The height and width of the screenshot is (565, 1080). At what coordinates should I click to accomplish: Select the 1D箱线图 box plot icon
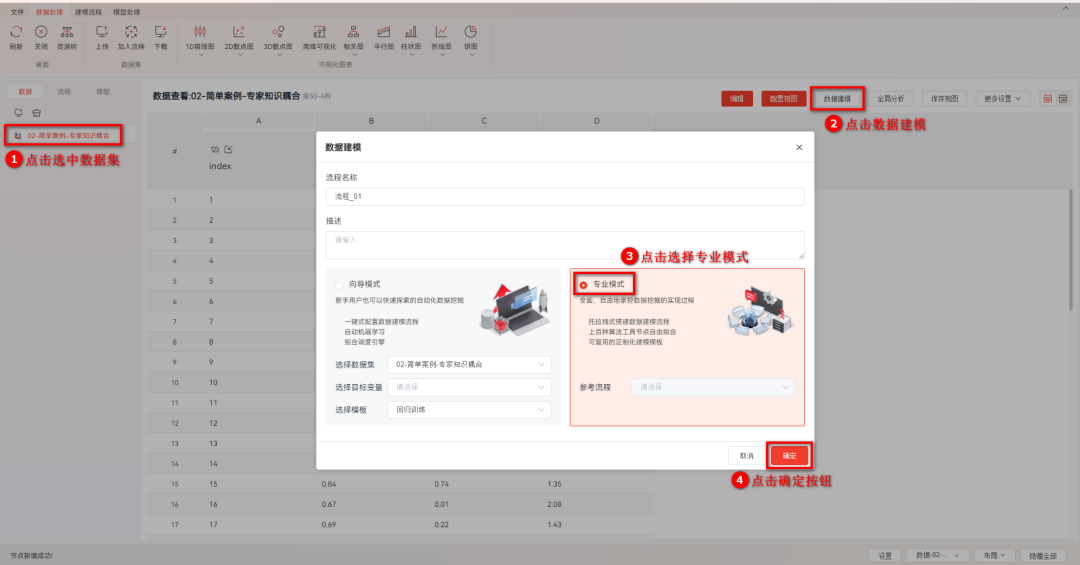pos(200,32)
